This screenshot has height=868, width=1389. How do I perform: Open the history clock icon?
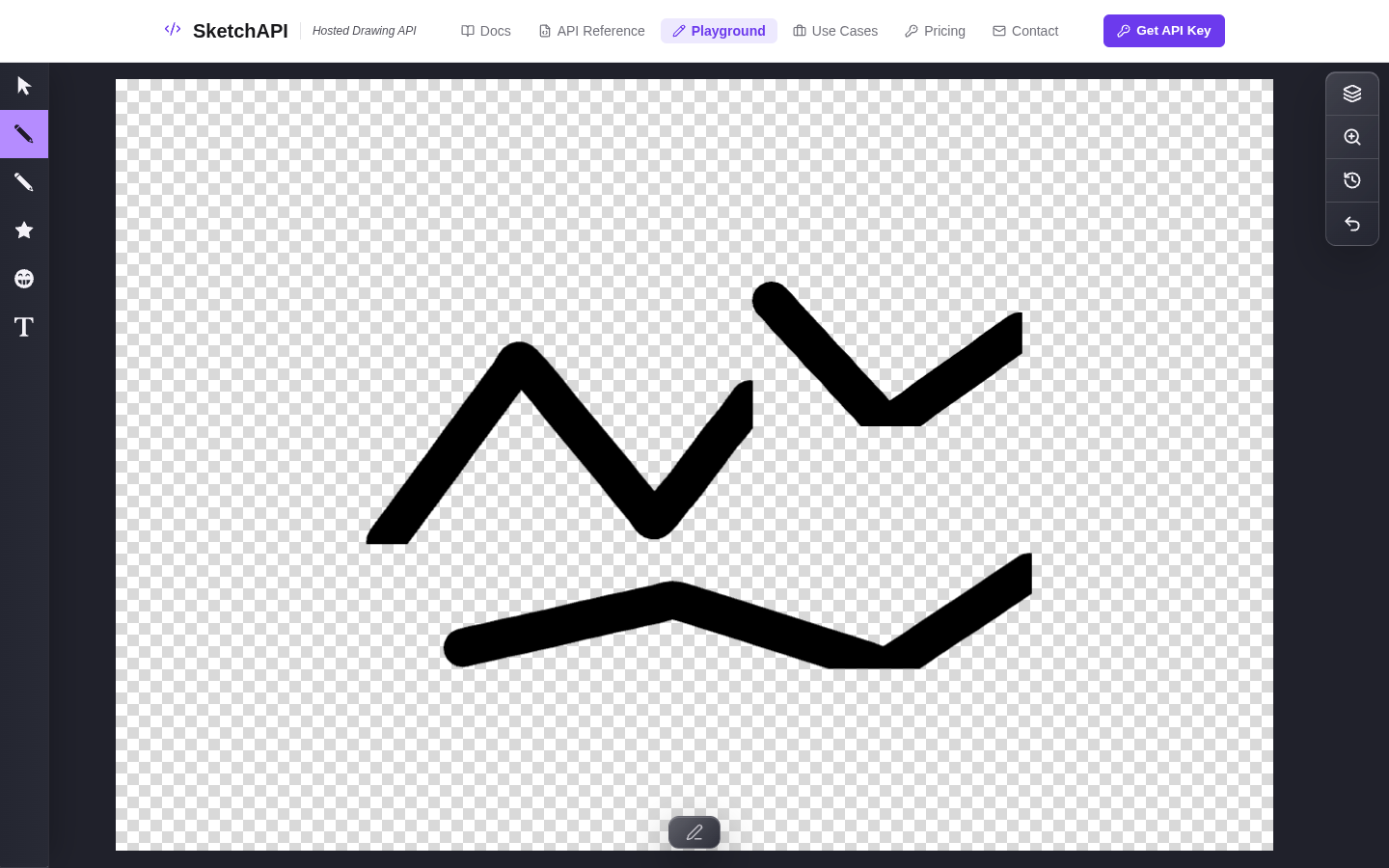point(1352,180)
